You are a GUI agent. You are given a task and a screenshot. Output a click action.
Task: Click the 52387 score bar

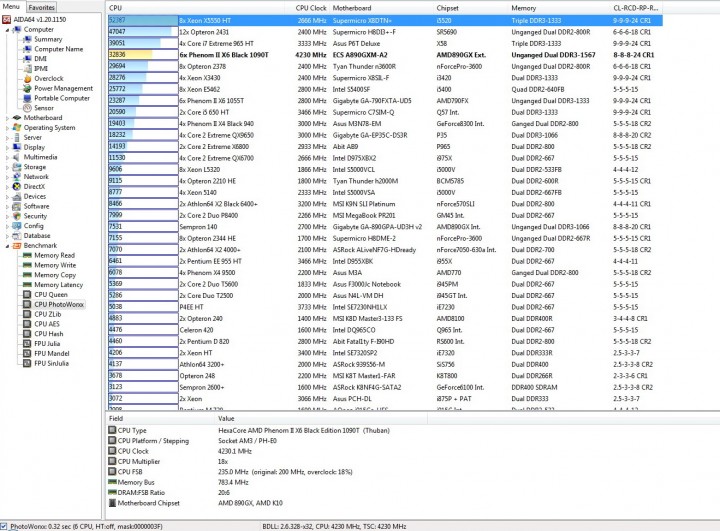tap(143, 20)
